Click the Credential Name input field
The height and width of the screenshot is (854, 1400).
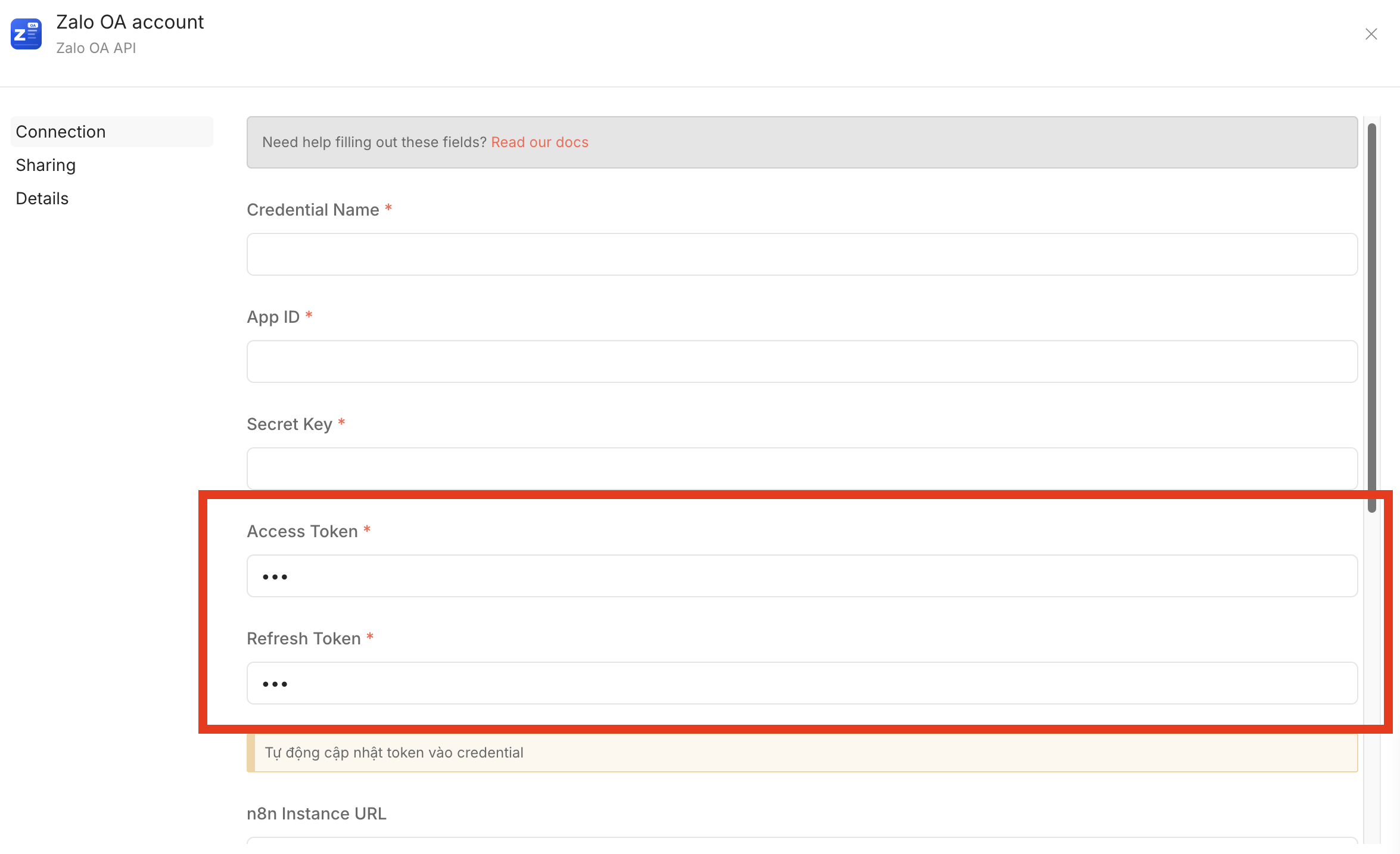(802, 254)
